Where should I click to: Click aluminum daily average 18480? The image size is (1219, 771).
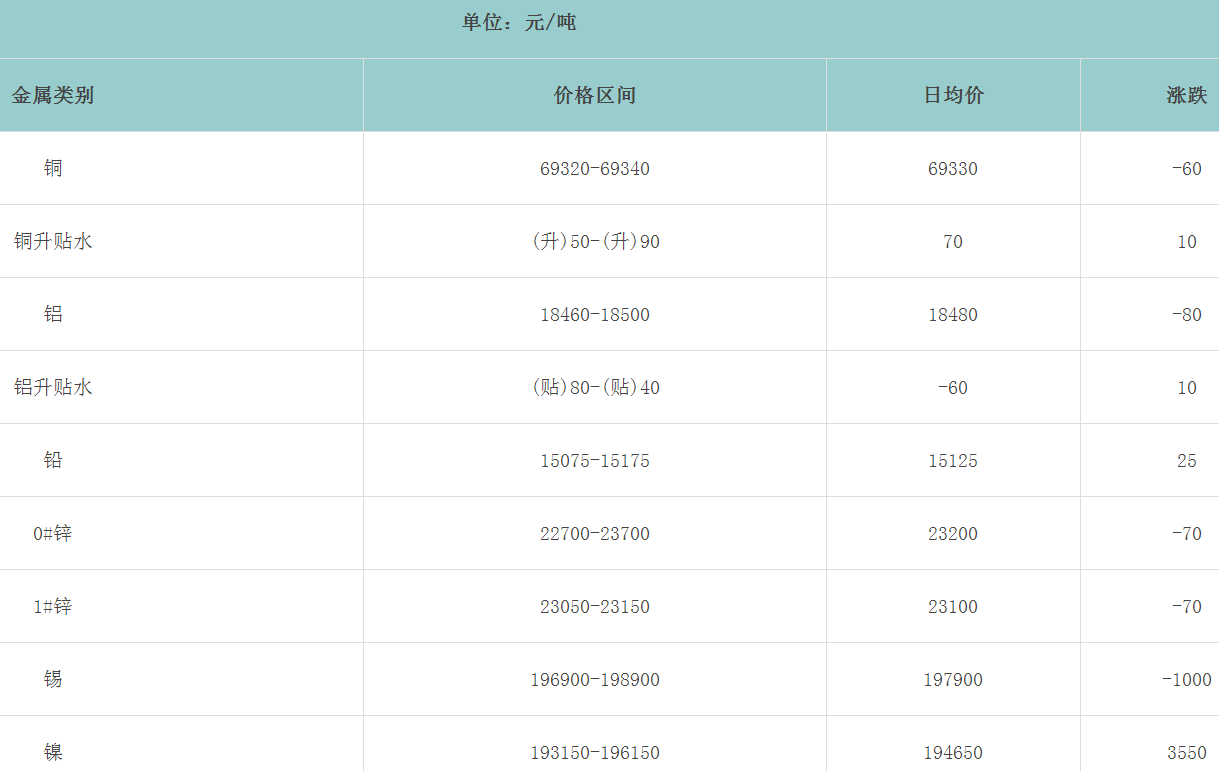click(953, 315)
